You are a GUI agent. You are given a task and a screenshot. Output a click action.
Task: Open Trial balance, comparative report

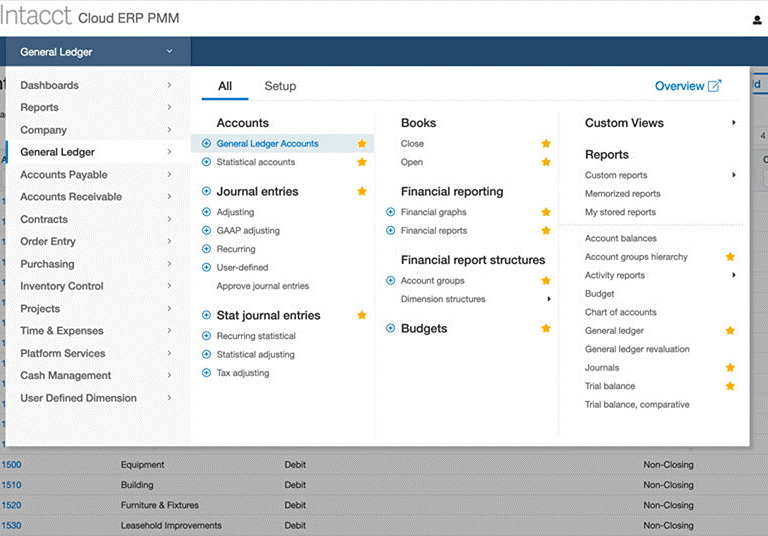click(x=637, y=405)
